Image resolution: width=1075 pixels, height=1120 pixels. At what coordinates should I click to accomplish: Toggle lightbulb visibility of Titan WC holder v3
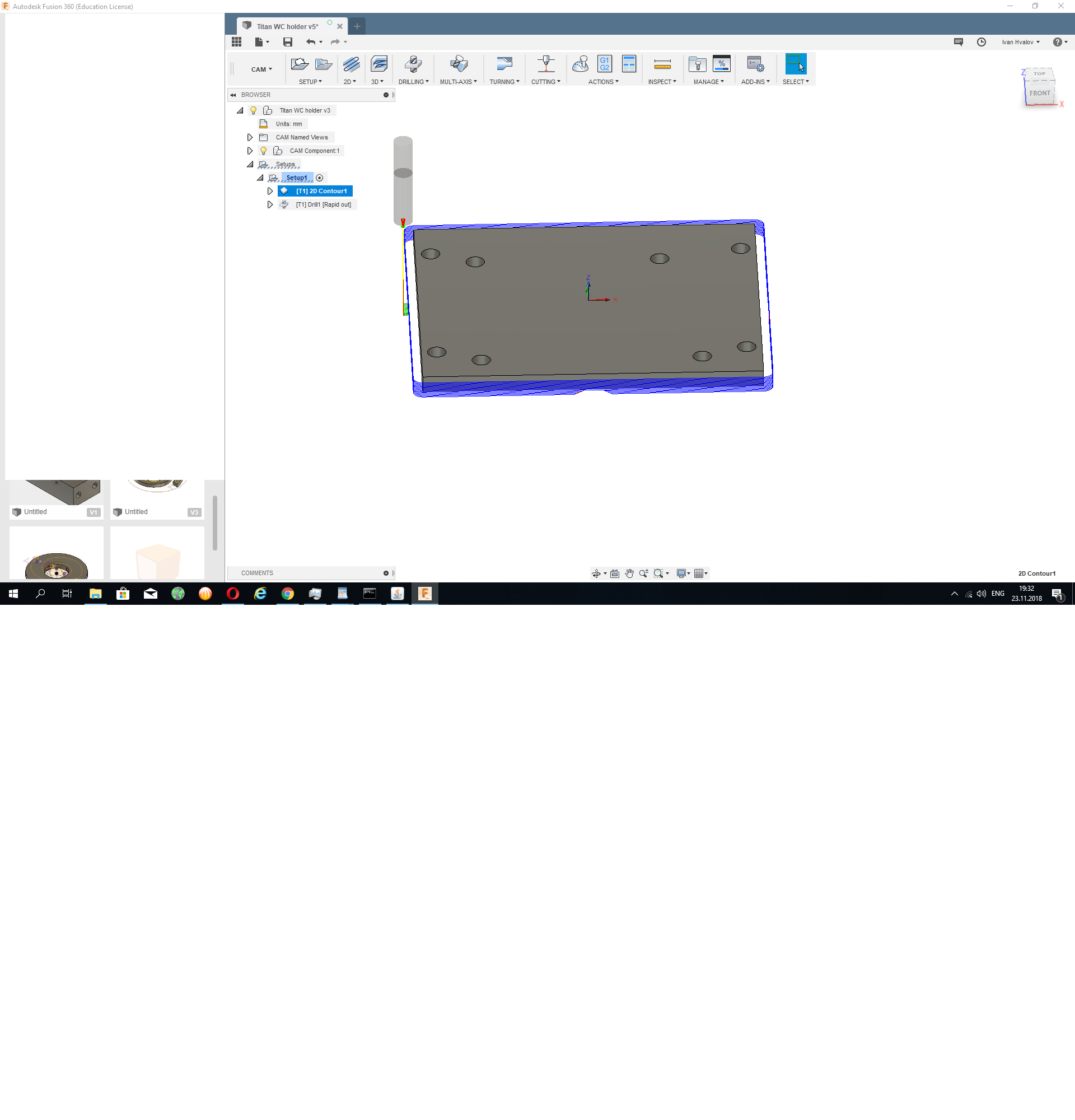point(253,110)
